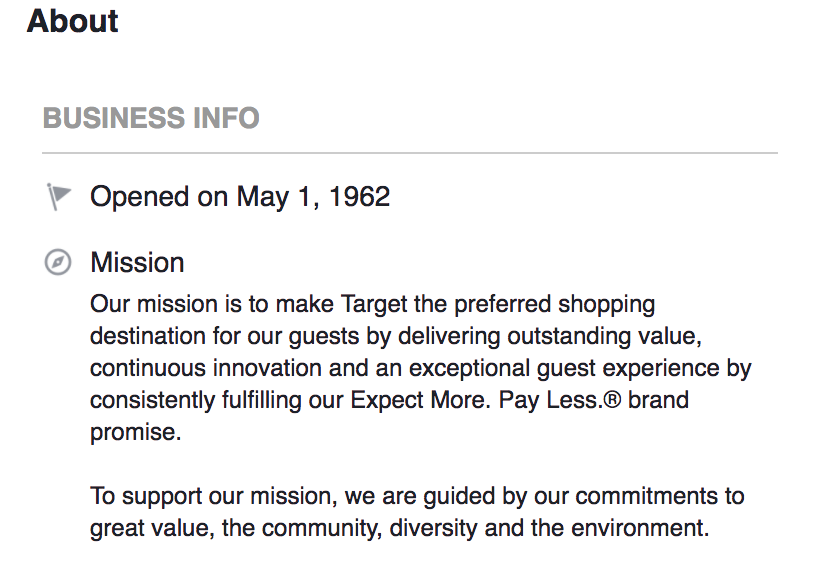Click the word 'commitments' in second paragraph
This screenshot has height=567, width=815.
(x=644, y=496)
